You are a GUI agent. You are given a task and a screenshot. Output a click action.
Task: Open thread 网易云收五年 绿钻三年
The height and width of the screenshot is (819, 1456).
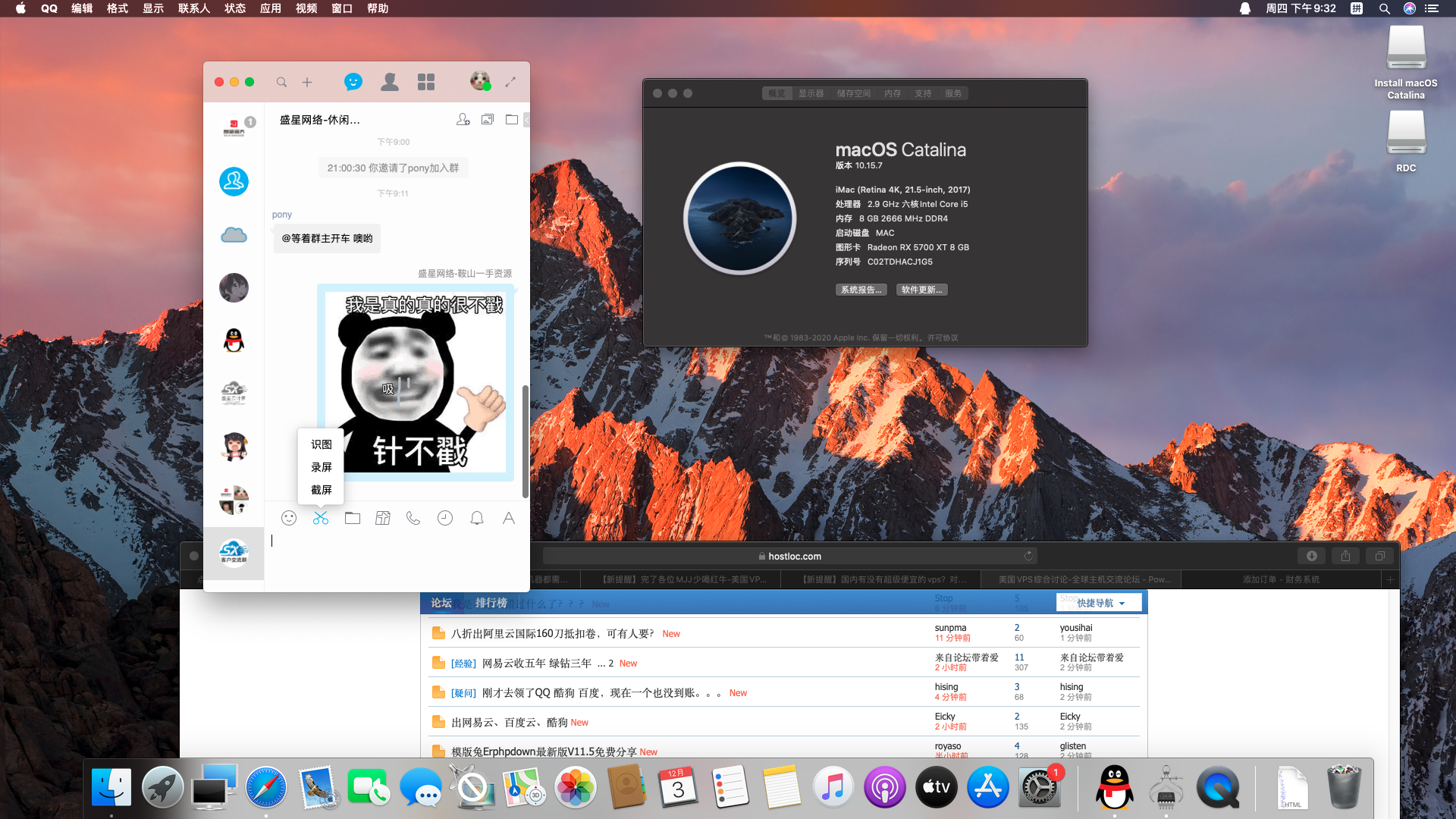click(x=537, y=663)
